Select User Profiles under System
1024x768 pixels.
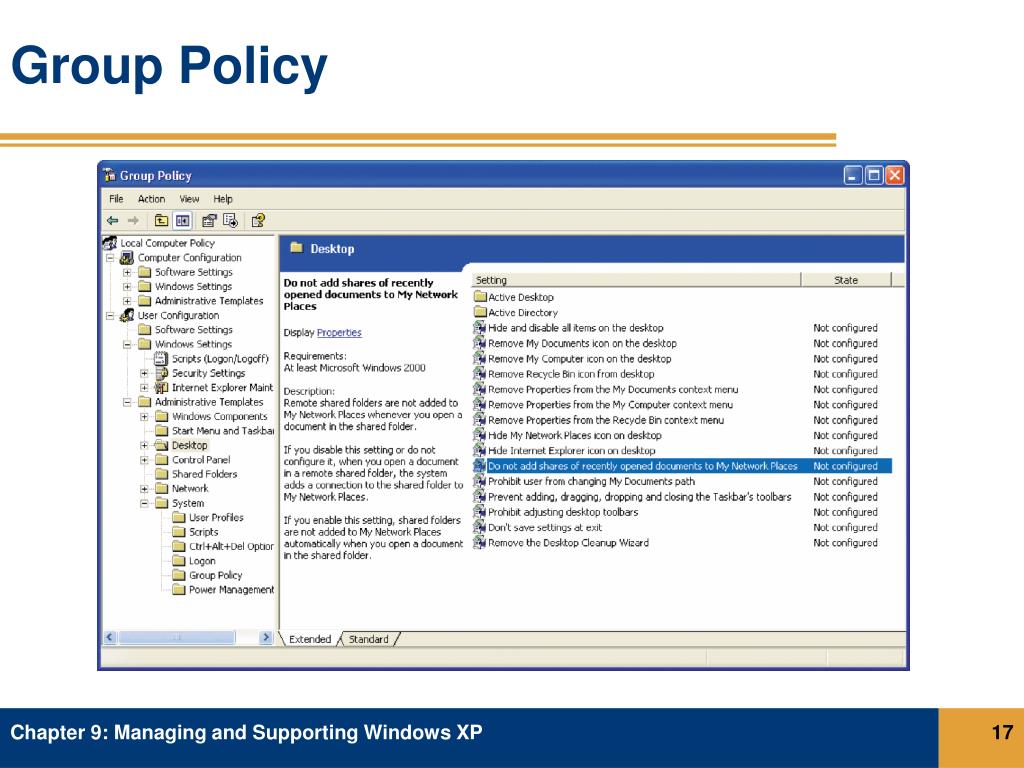tap(216, 518)
